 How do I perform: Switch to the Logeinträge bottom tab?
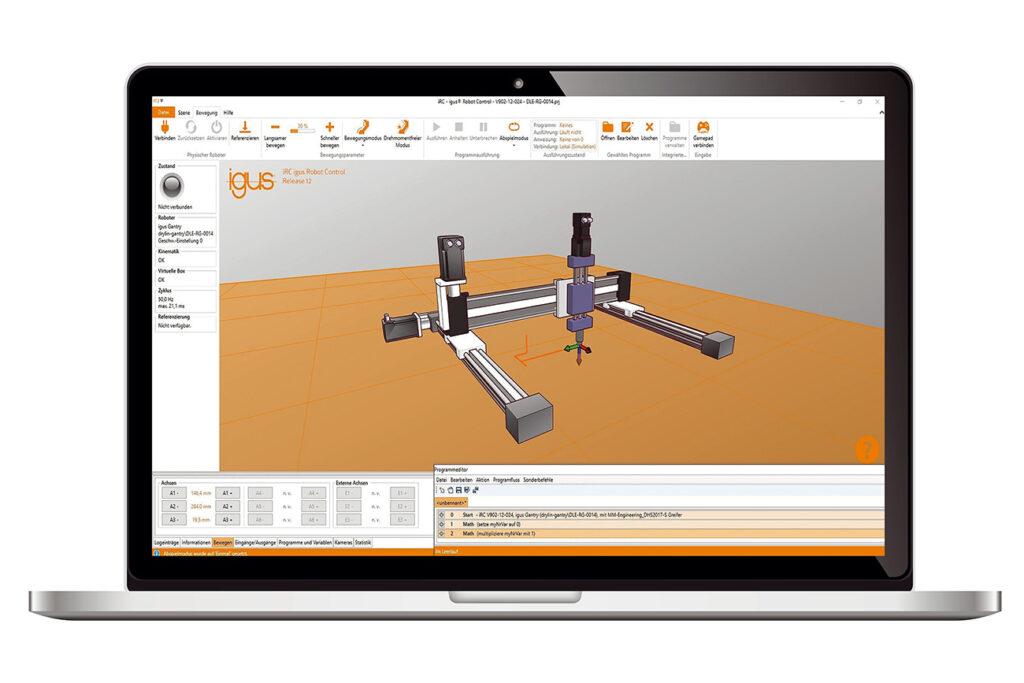coord(167,543)
